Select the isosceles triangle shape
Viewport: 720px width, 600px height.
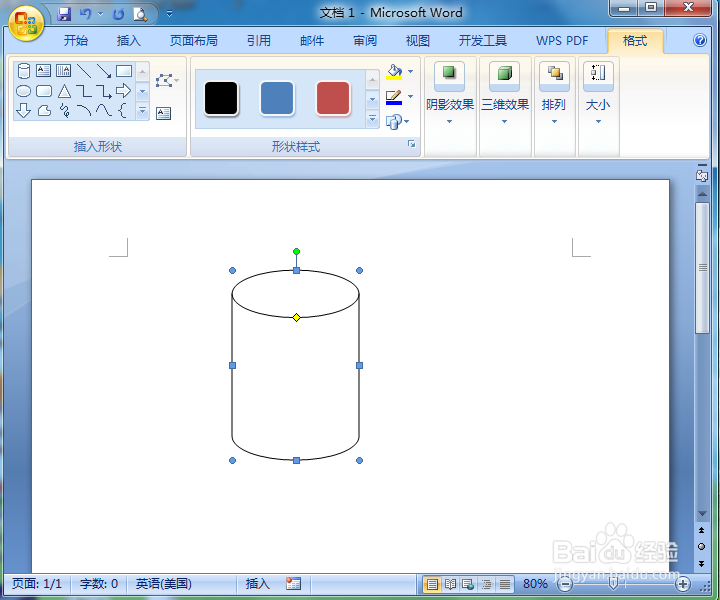[64, 91]
